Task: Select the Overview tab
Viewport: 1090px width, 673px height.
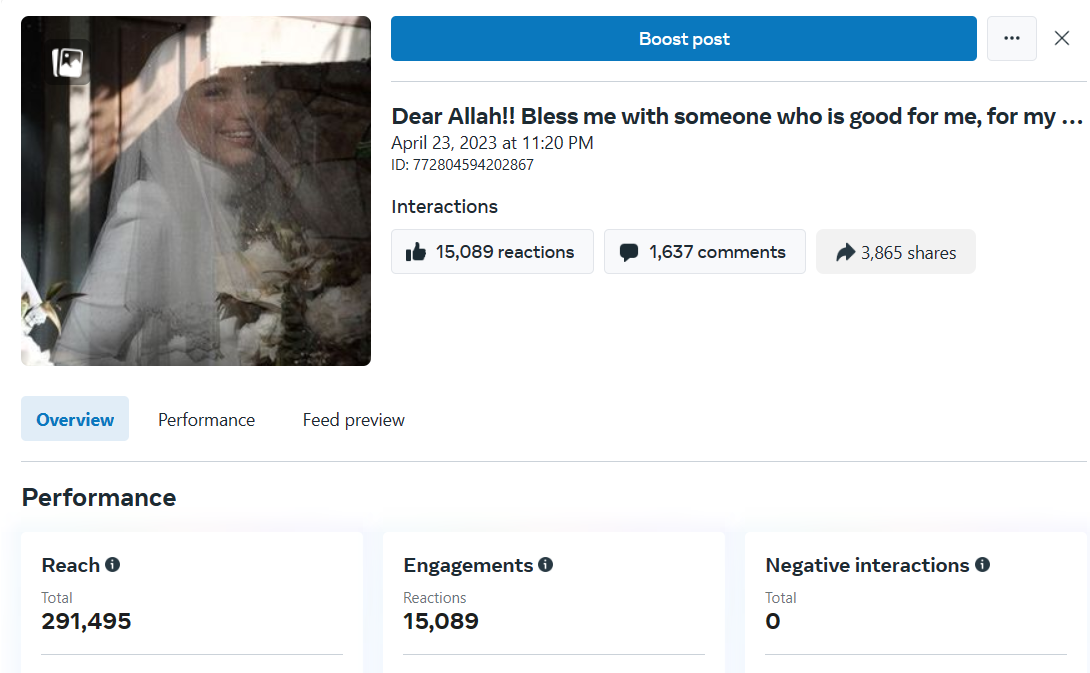Action: pos(75,420)
